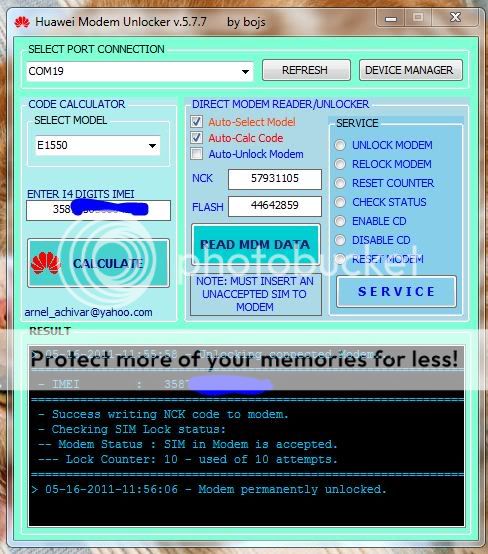Viewport: 488px width, 554px height.
Task: Select the RELOCK MODEM radio option
Action: click(340, 164)
